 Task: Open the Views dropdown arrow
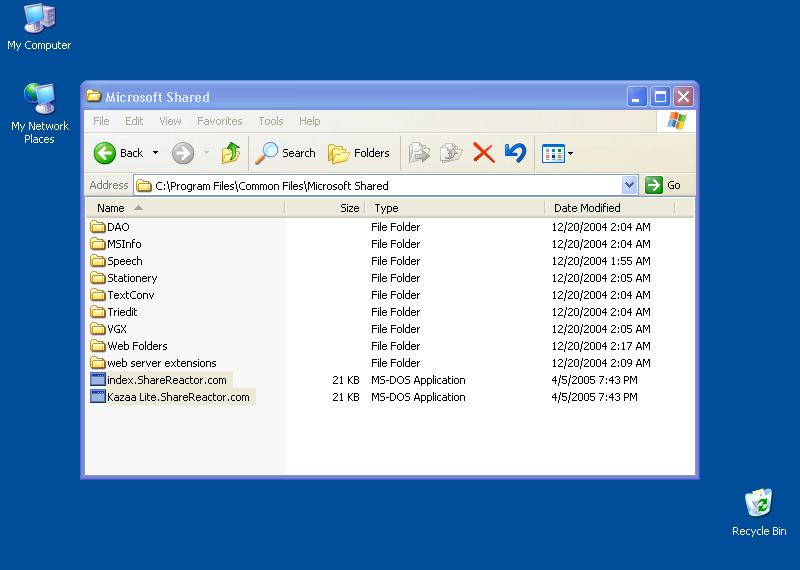coord(570,153)
